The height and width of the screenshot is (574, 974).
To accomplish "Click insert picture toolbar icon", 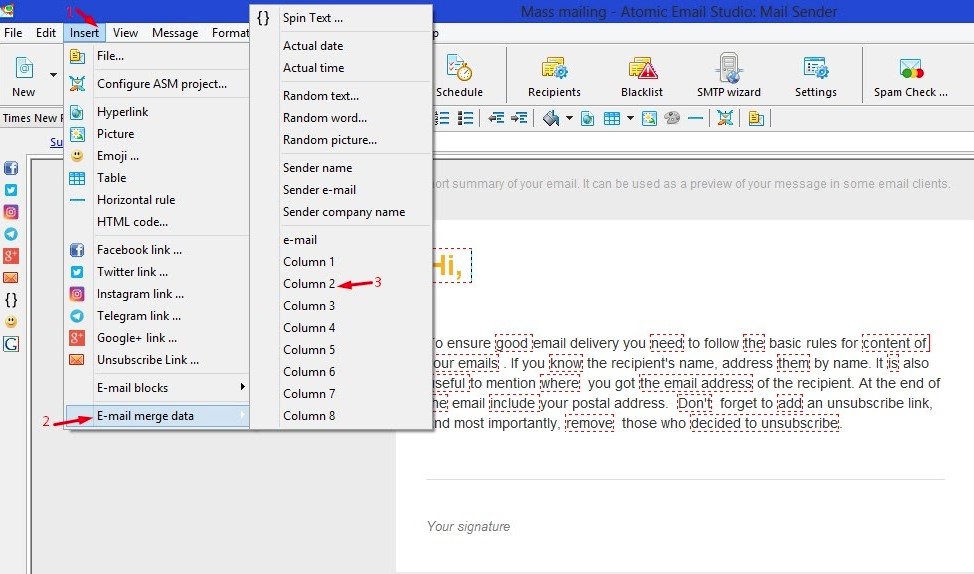I will click(649, 118).
